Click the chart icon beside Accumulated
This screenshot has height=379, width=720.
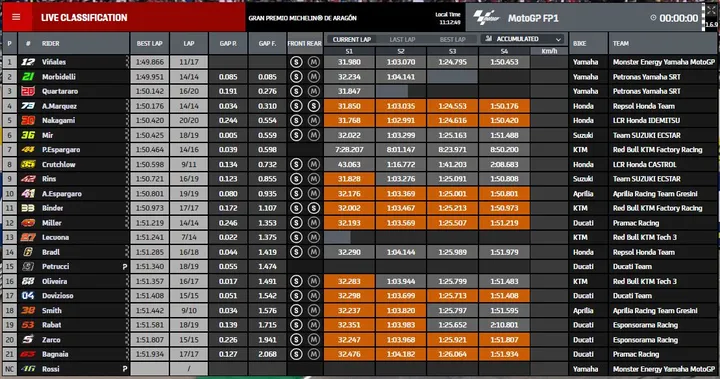point(489,39)
